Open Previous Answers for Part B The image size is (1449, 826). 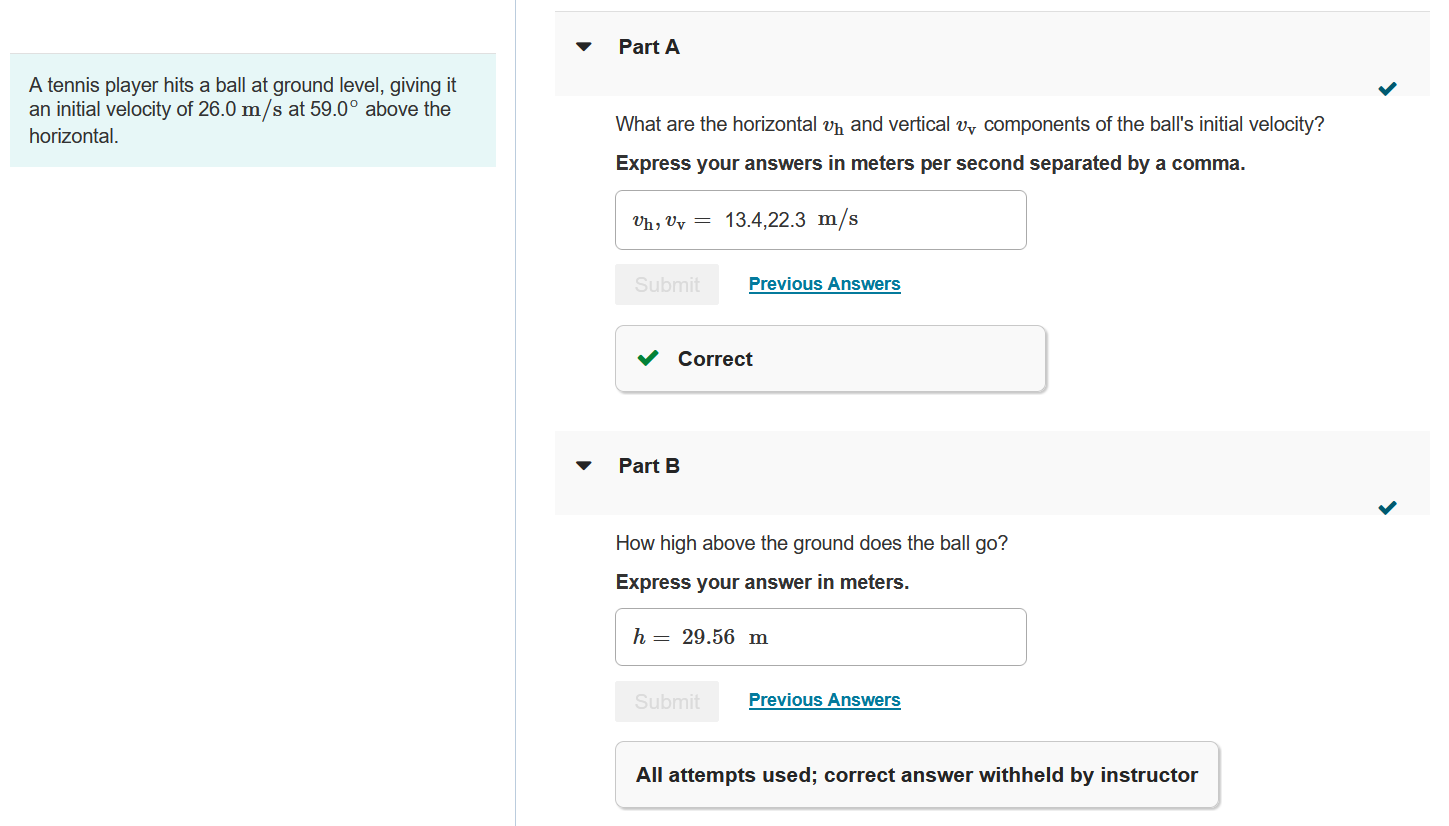(824, 699)
